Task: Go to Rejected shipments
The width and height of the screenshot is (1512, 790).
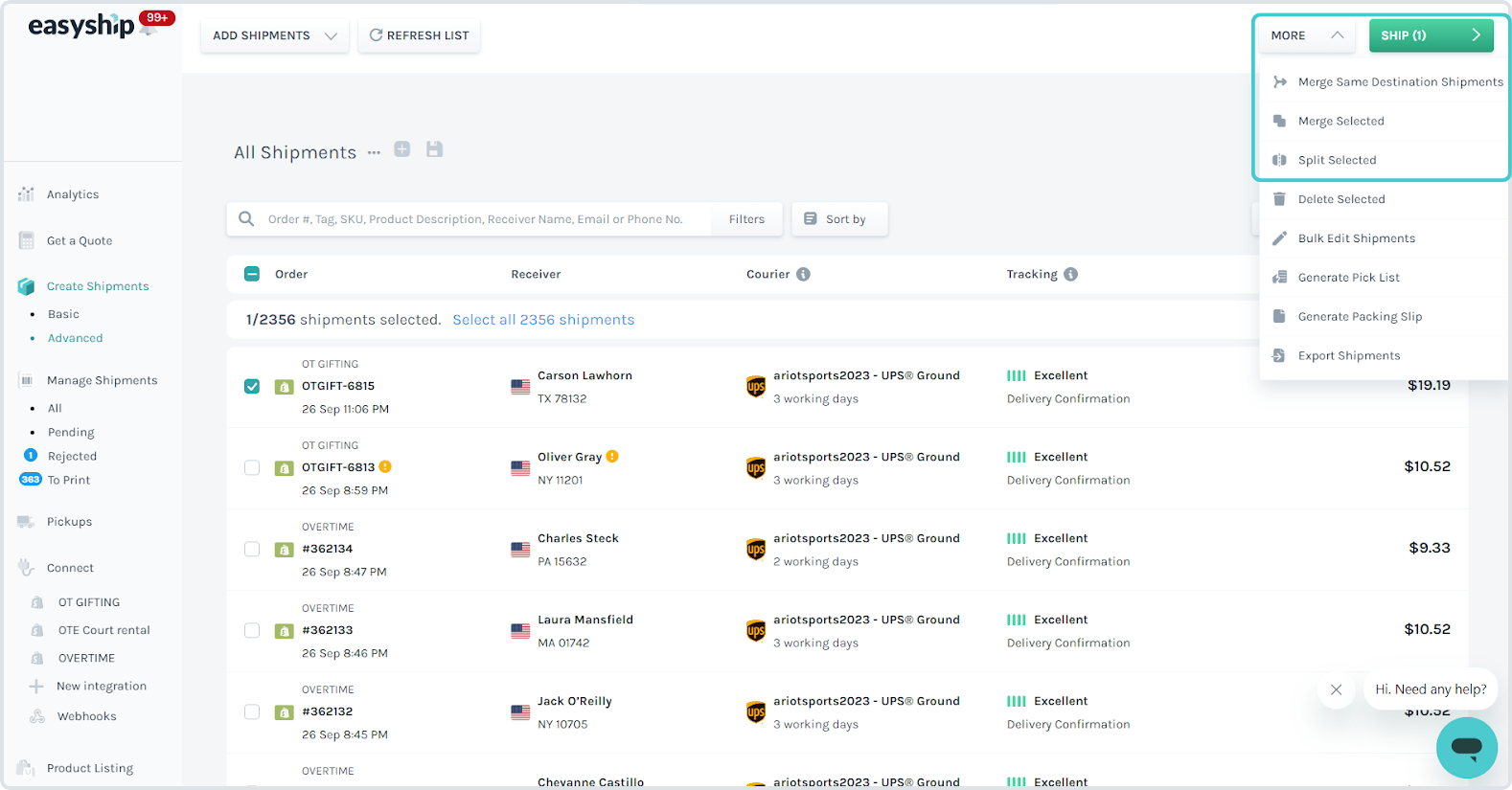Action: (72, 457)
